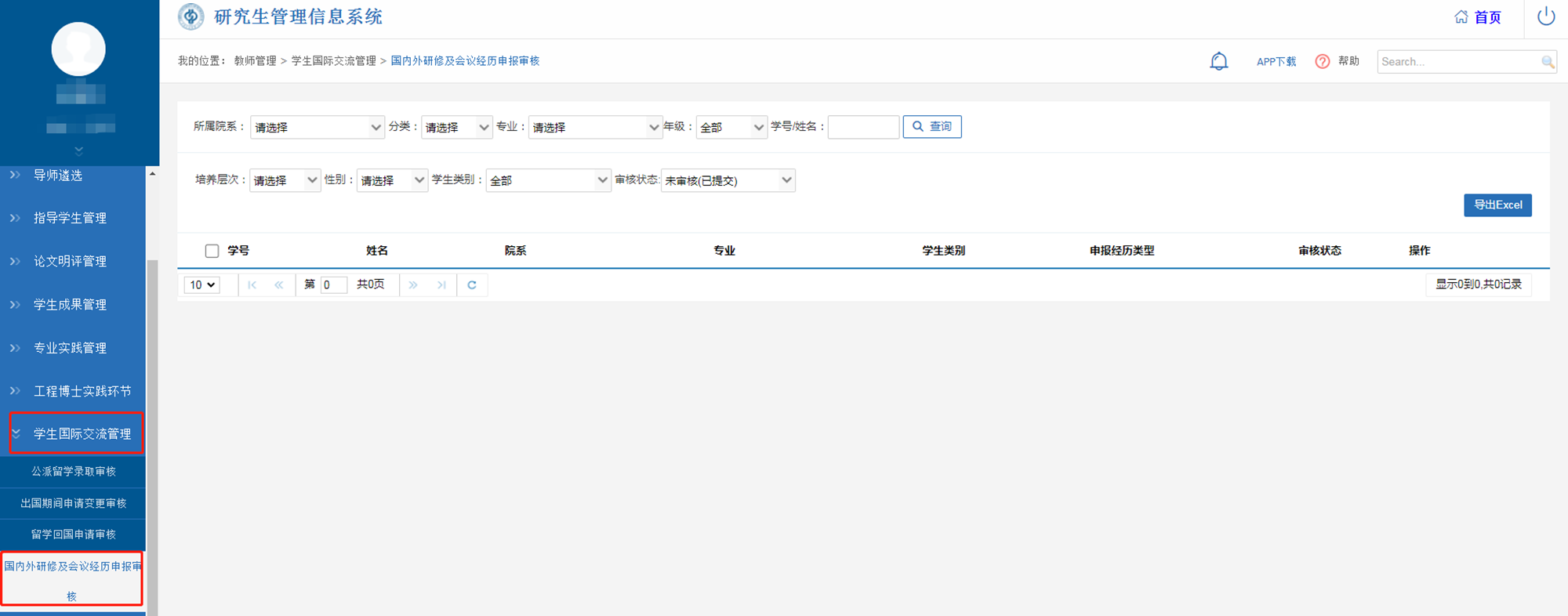Viewport: 1568px width, 616px height.
Task: Click the 导出Excel button
Action: (x=1497, y=205)
